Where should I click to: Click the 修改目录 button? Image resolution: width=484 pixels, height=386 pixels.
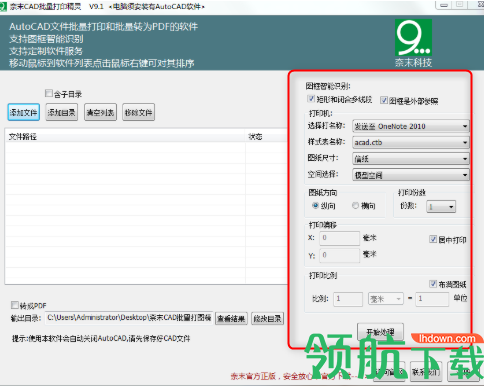[267, 319]
